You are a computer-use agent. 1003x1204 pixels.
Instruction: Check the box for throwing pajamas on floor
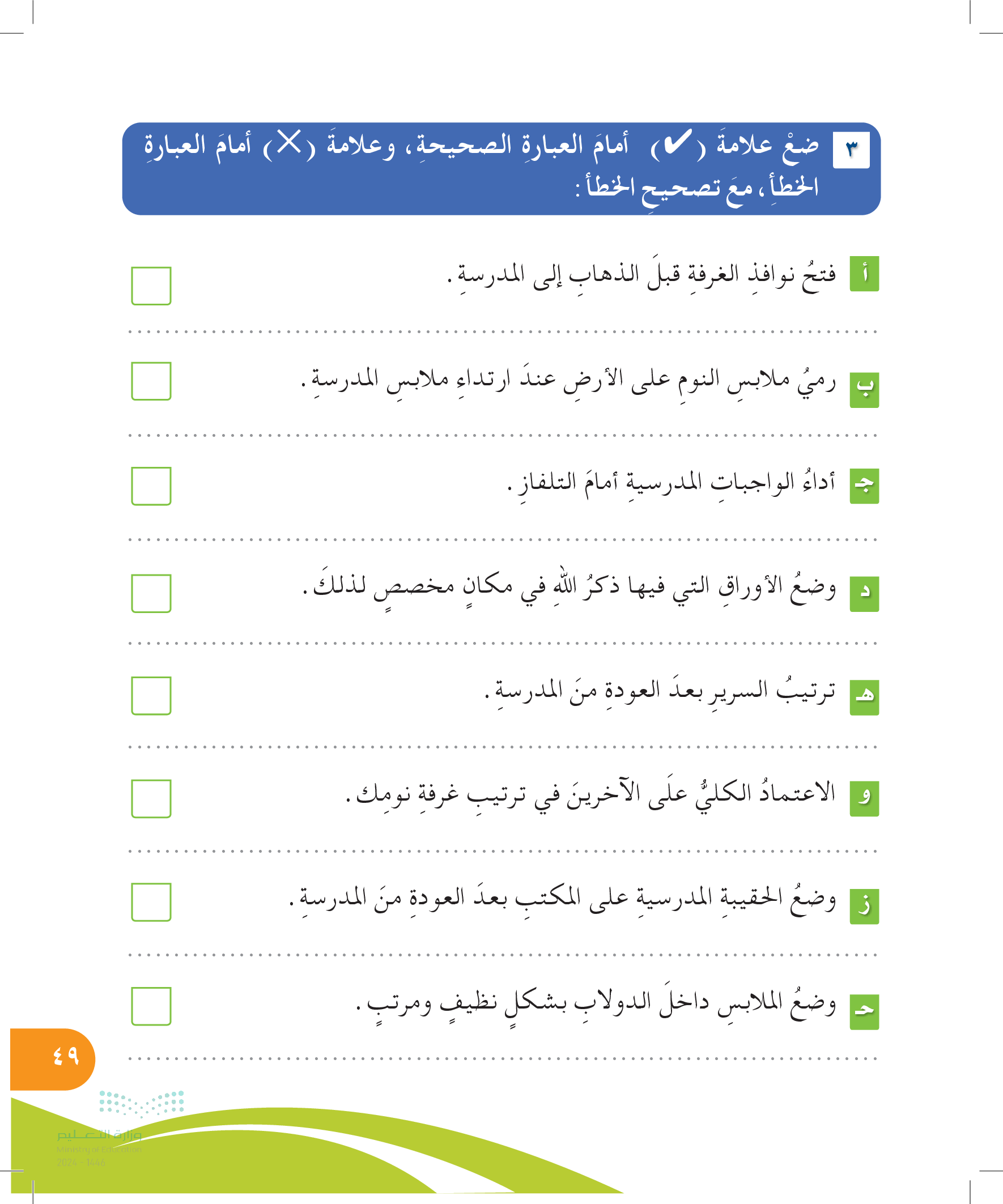coord(151,381)
